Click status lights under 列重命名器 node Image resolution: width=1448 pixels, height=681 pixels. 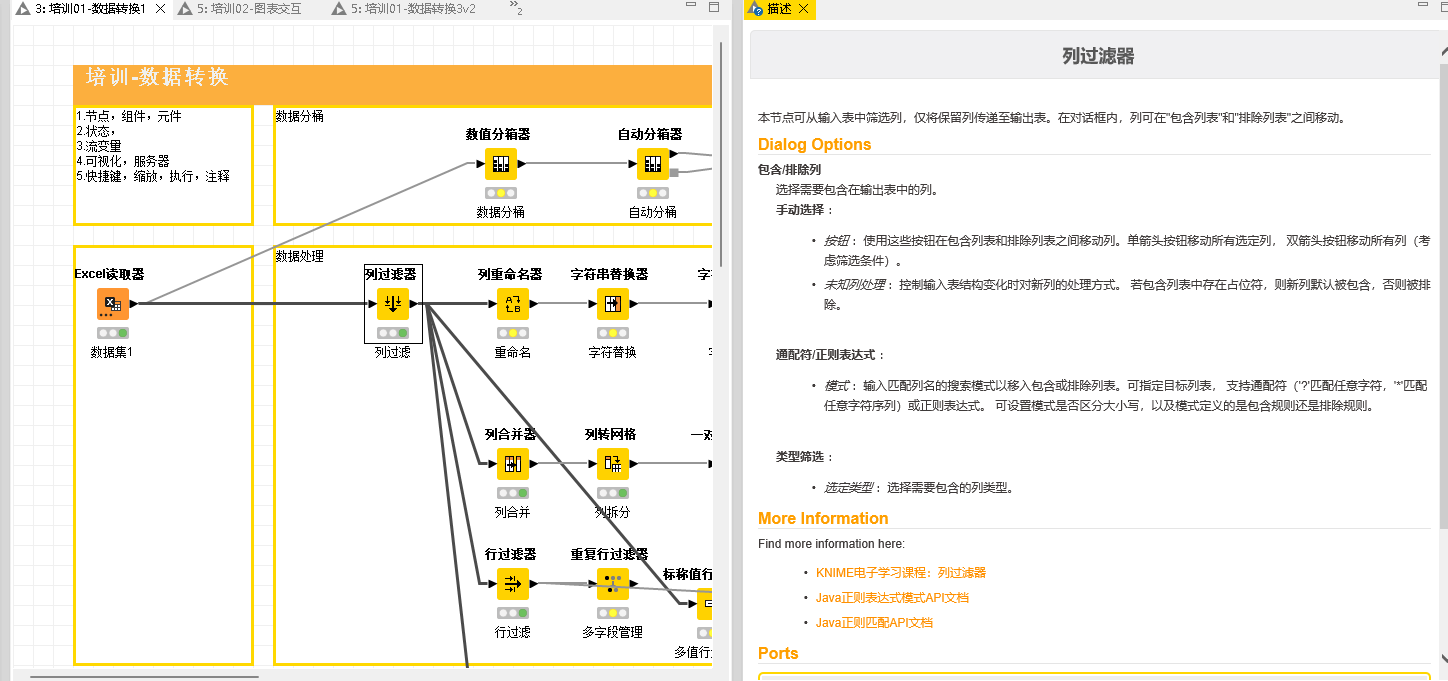(513, 333)
